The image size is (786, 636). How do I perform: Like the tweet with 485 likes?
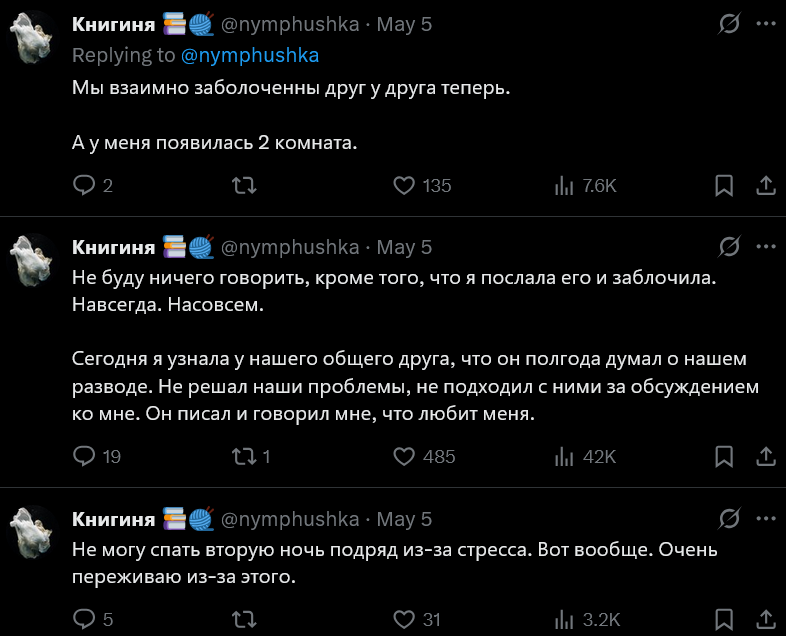point(404,456)
